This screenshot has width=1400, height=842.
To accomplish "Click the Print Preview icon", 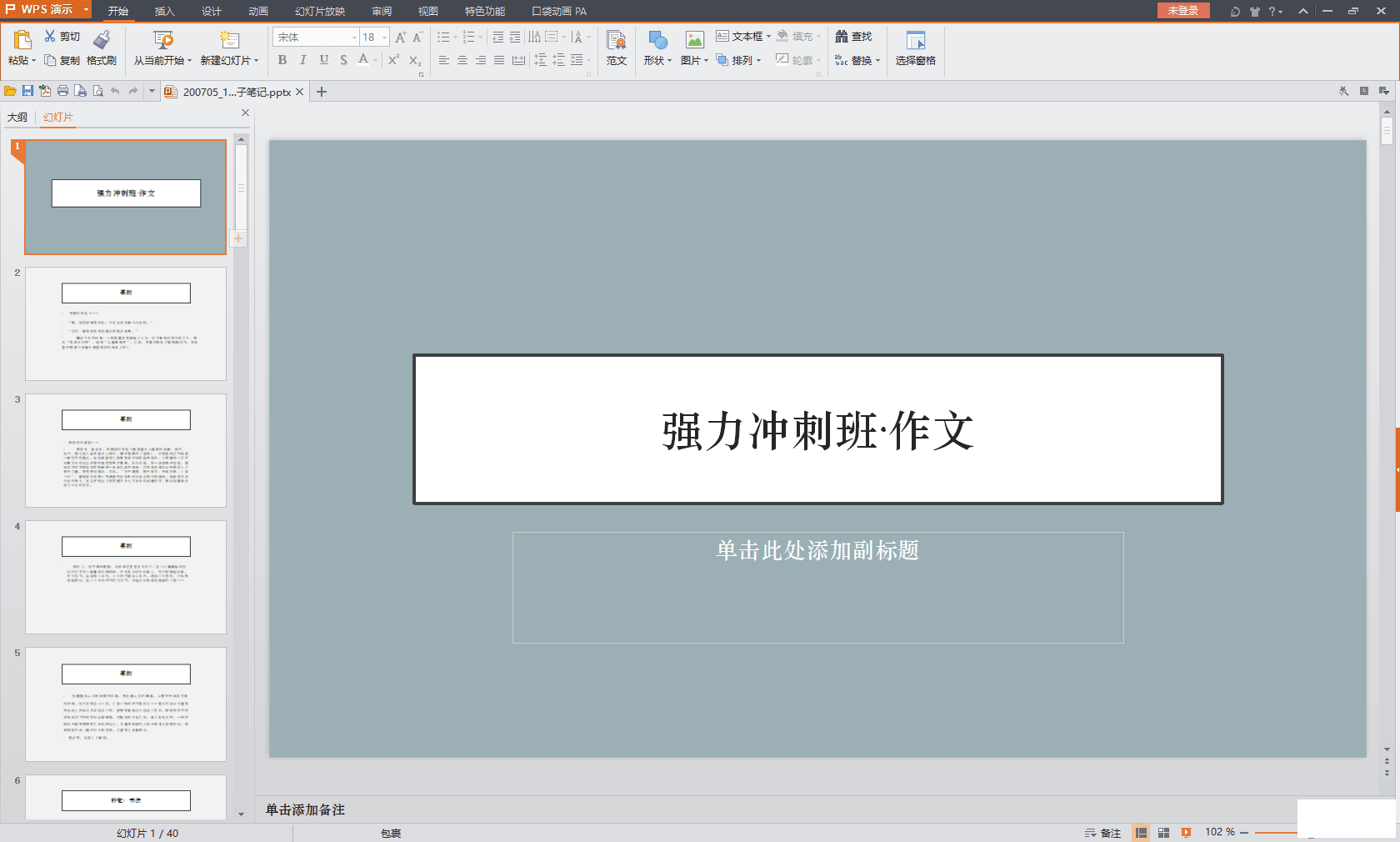I will click(x=97, y=91).
